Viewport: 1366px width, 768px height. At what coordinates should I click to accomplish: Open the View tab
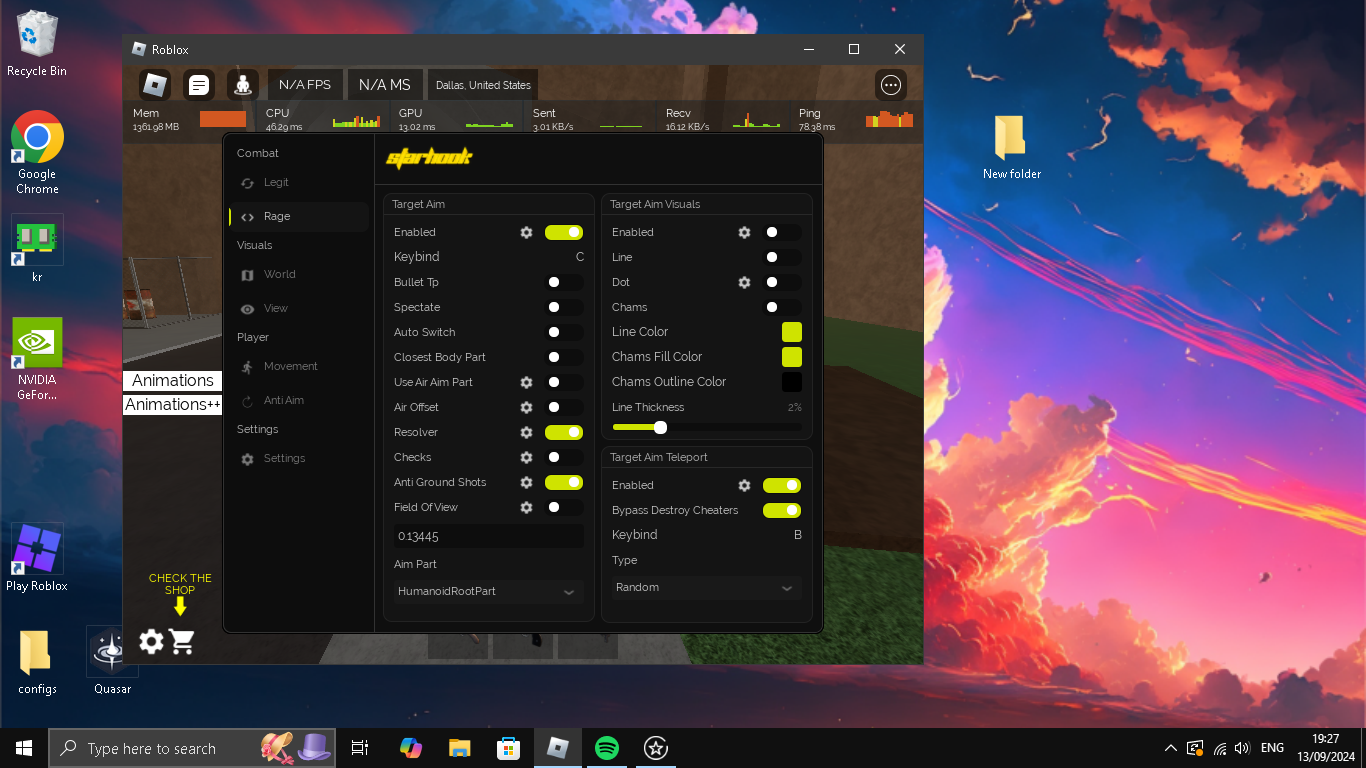[x=298, y=309]
